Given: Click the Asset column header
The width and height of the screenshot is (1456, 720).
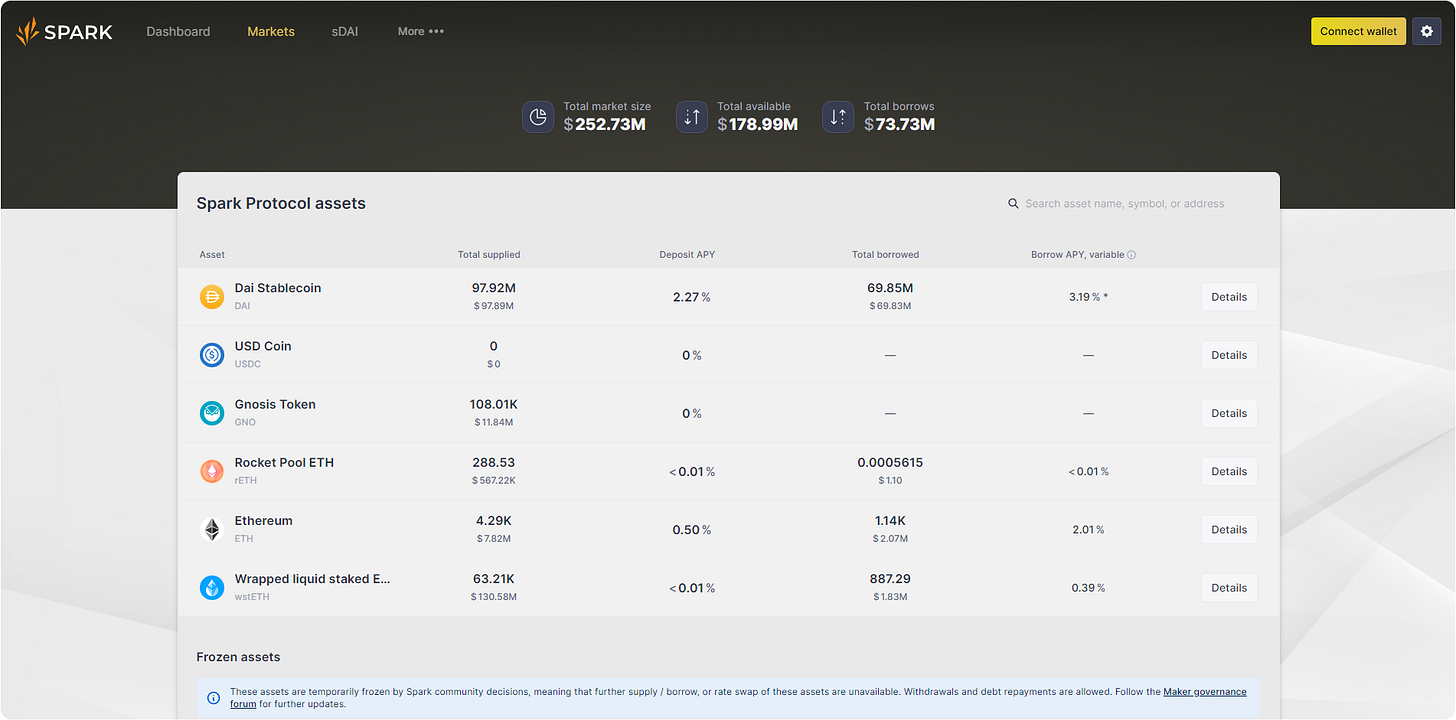Looking at the screenshot, I should click(x=212, y=255).
